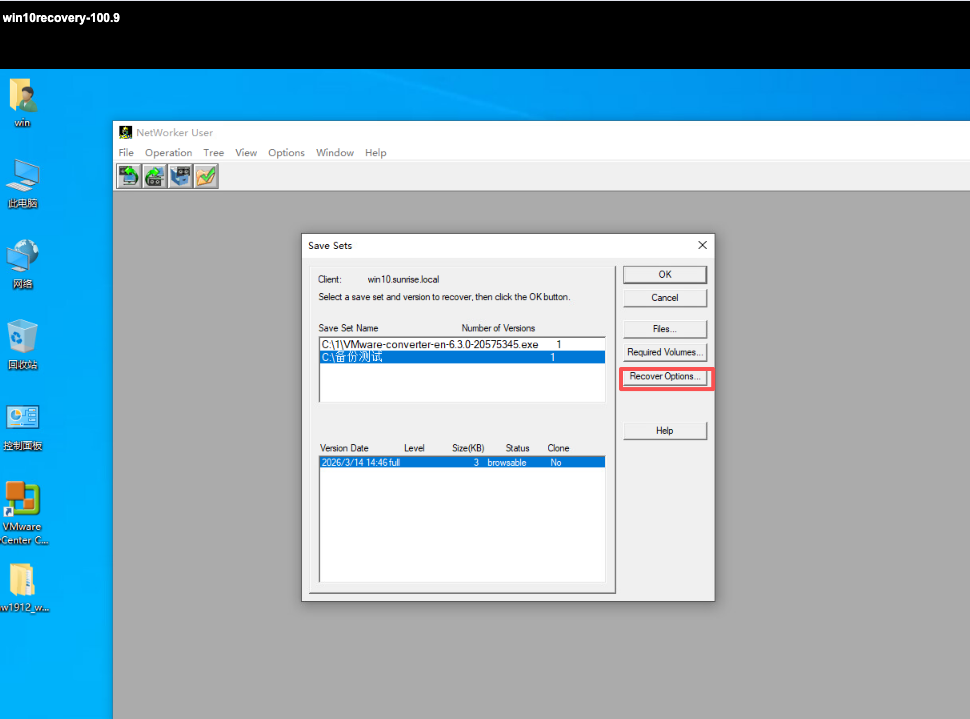Click the Recover toolbar icon in NetWorker User
This screenshot has height=719, width=970.
click(155, 176)
